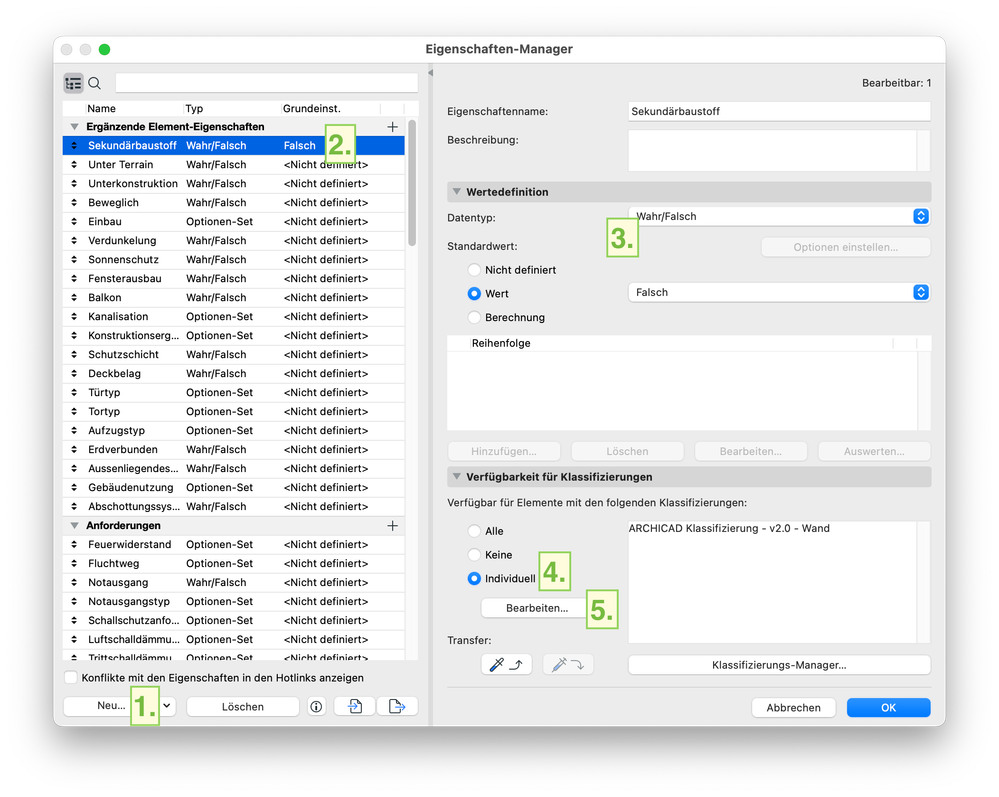Choose Individuell classification availability
The height and width of the screenshot is (797, 999).
474,578
